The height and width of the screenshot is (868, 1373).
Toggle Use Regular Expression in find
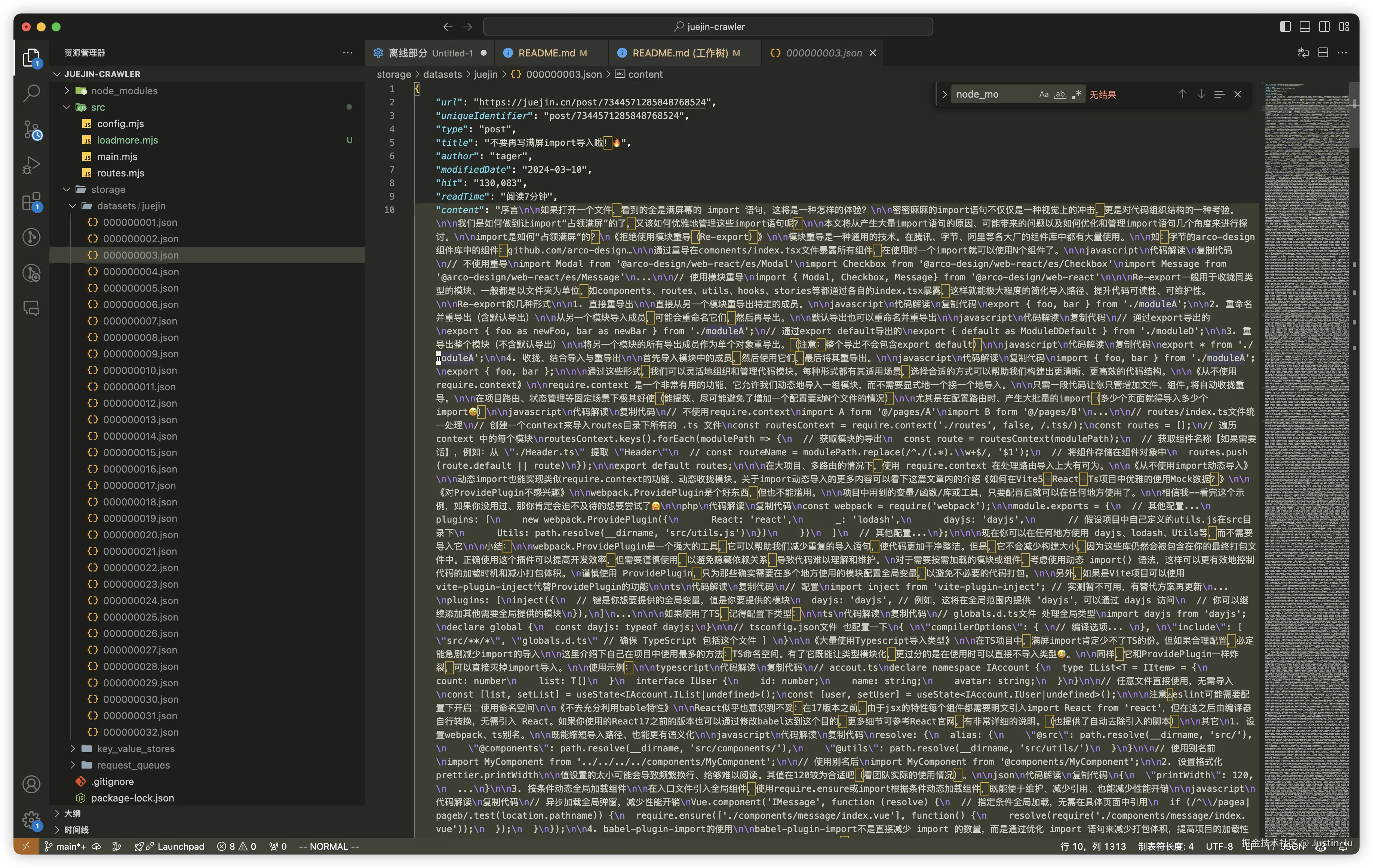(x=1076, y=95)
